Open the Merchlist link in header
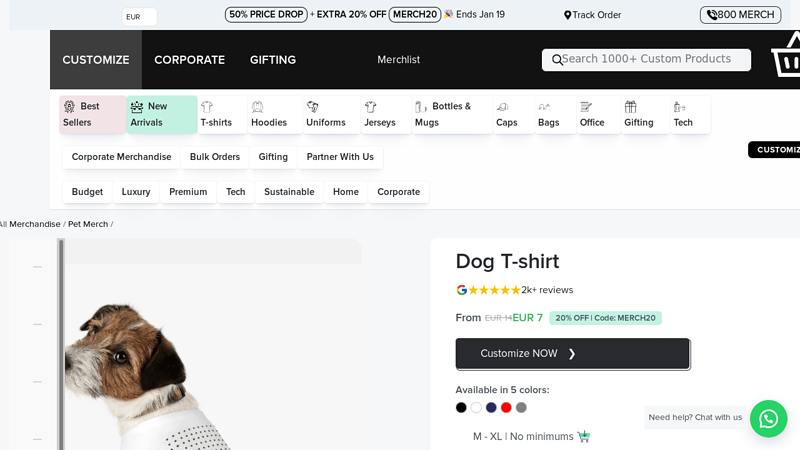 398,60
